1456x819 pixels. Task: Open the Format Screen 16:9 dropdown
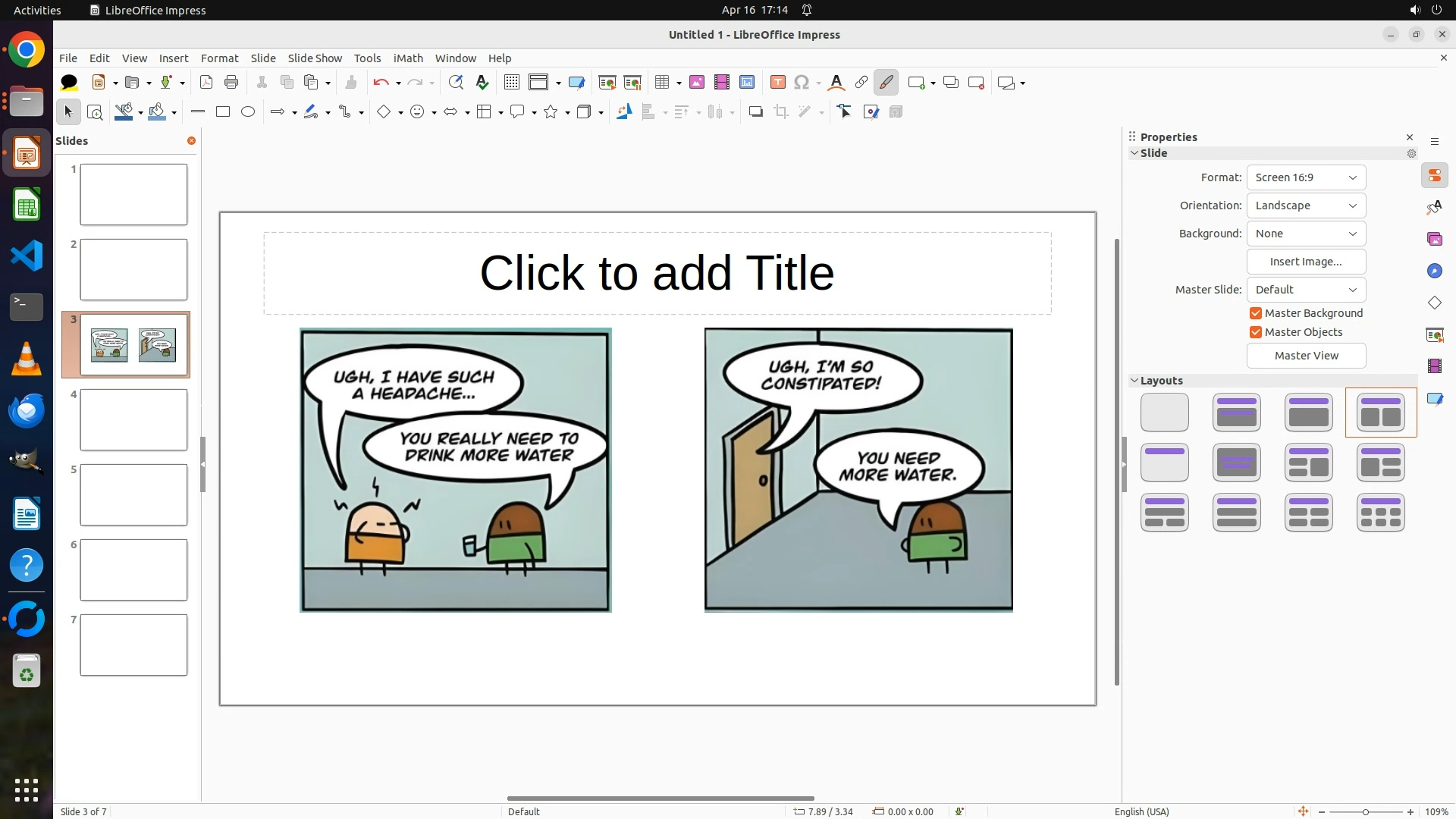pos(1306,177)
